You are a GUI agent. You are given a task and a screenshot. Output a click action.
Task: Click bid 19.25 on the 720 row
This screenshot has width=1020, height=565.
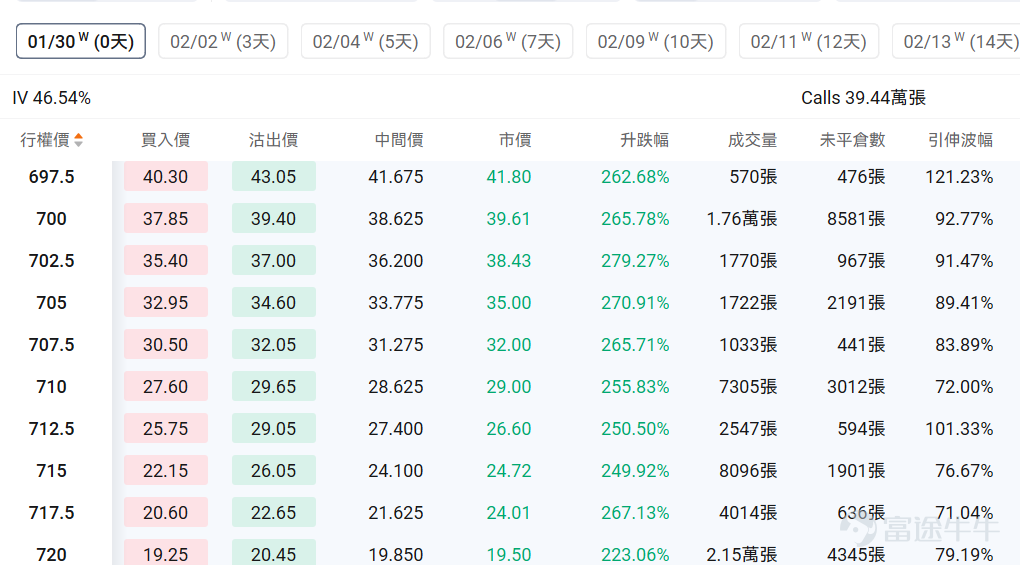pyautogui.click(x=166, y=553)
